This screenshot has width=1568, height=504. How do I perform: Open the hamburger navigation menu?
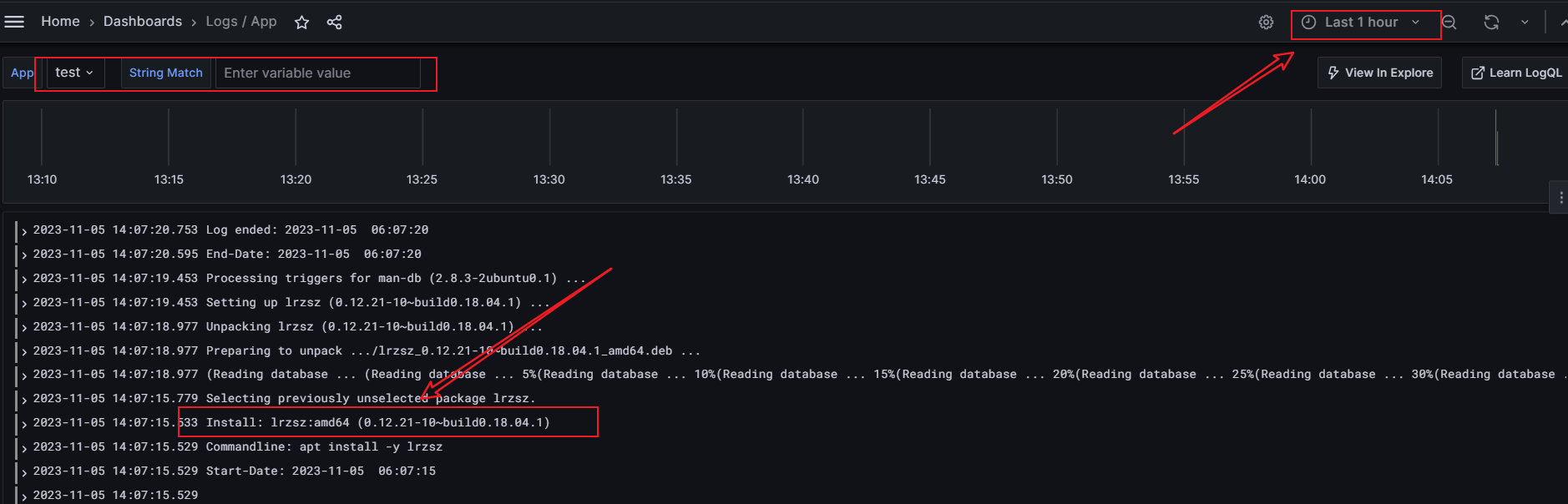(14, 22)
